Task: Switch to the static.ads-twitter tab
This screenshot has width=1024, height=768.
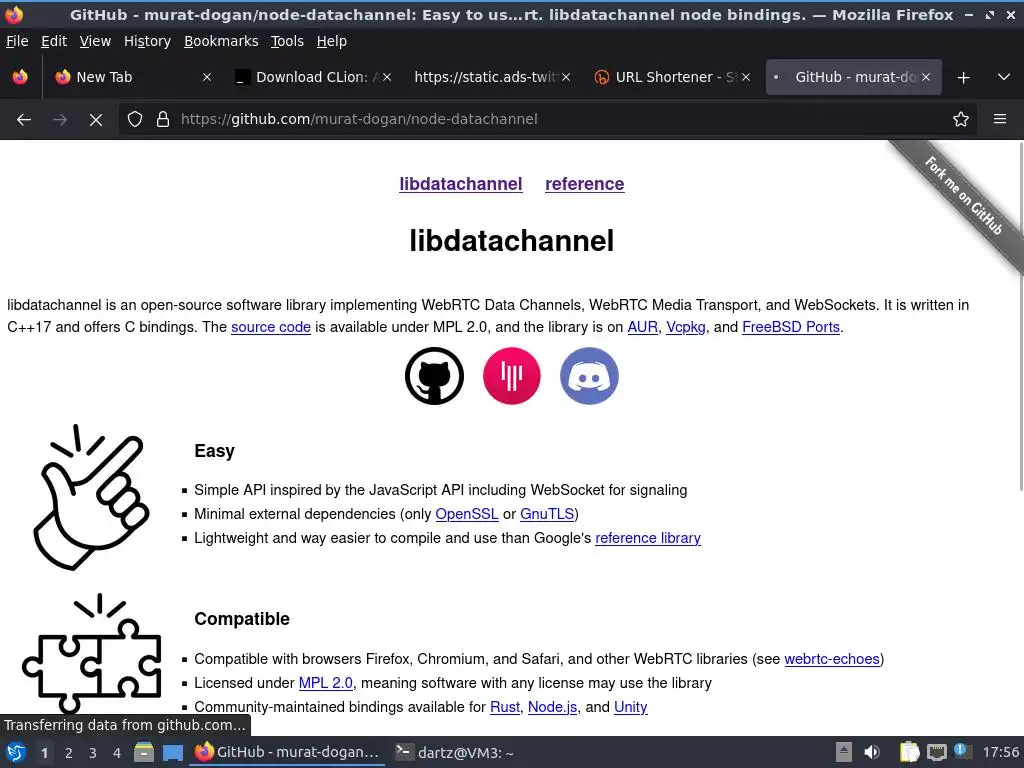Action: tap(492, 77)
